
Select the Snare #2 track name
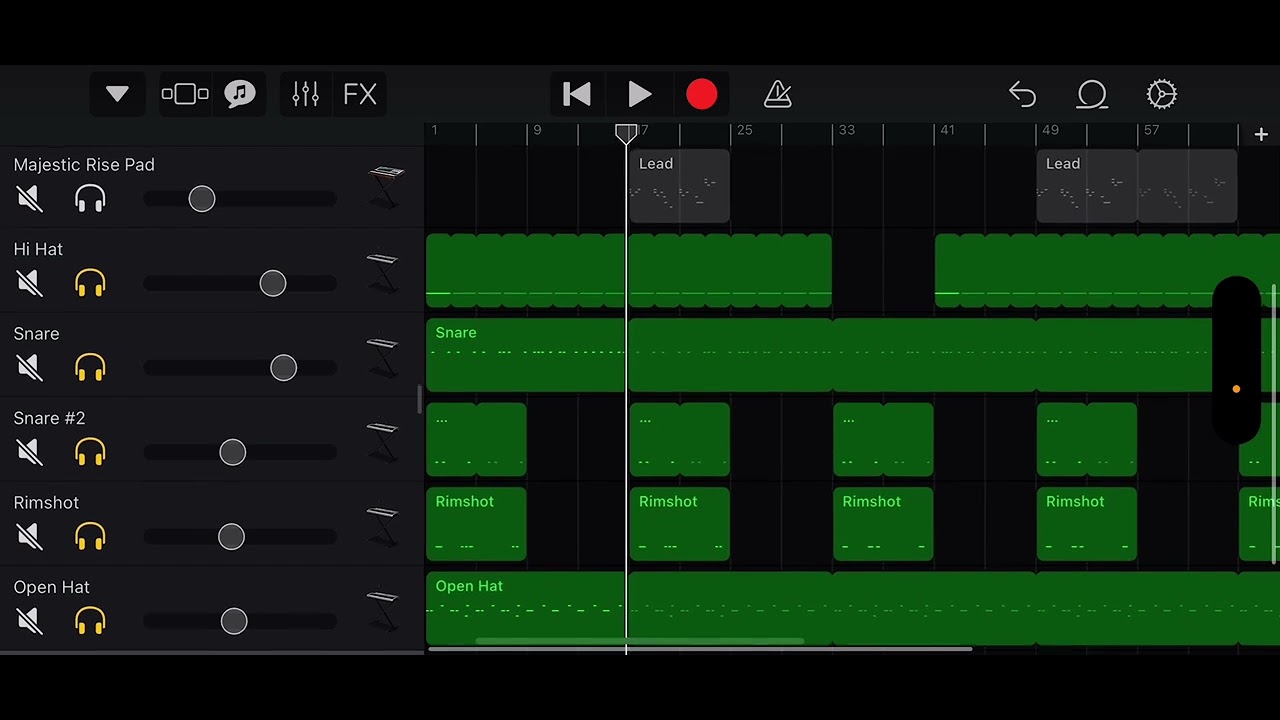49,418
